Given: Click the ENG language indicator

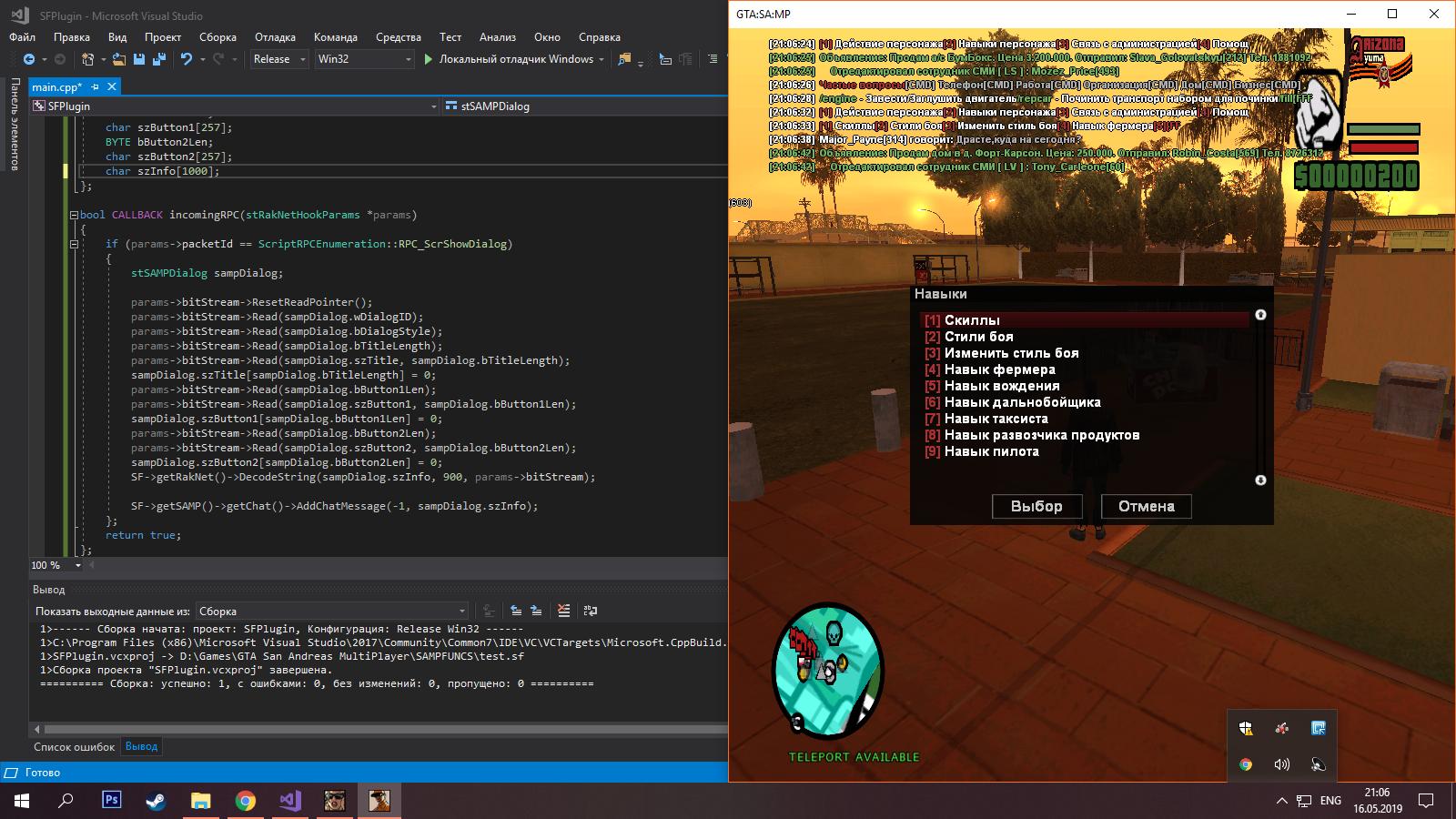Looking at the screenshot, I should tap(1330, 801).
